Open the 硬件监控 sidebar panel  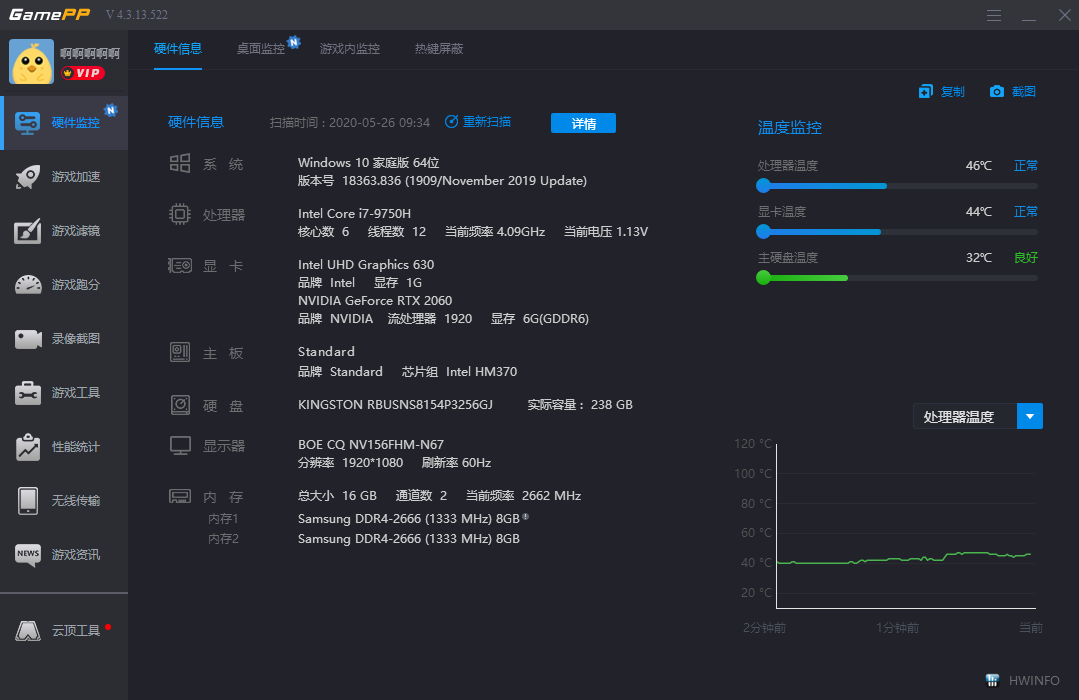pyautogui.click(x=63, y=122)
